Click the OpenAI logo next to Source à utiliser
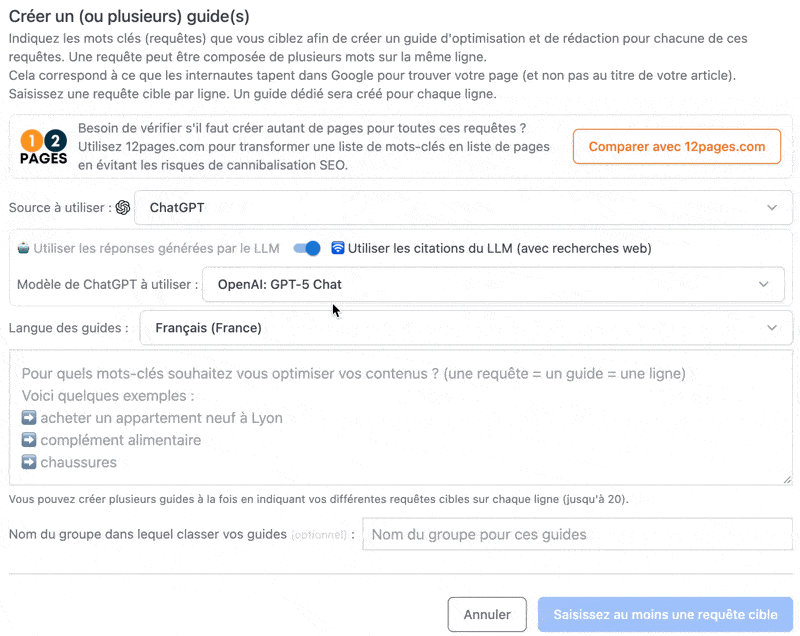The height and width of the screenshot is (636, 800). (125, 207)
